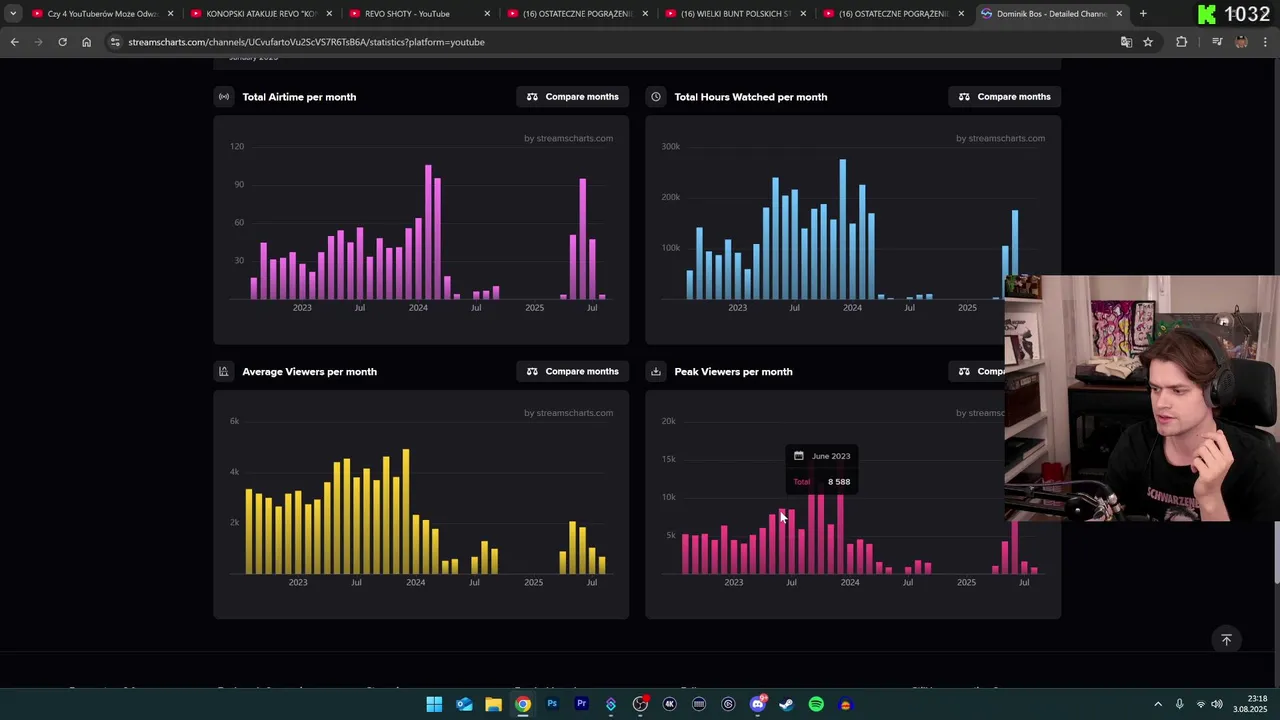1280x720 pixels.
Task: Open Outlook from the taskbar
Action: point(464,705)
